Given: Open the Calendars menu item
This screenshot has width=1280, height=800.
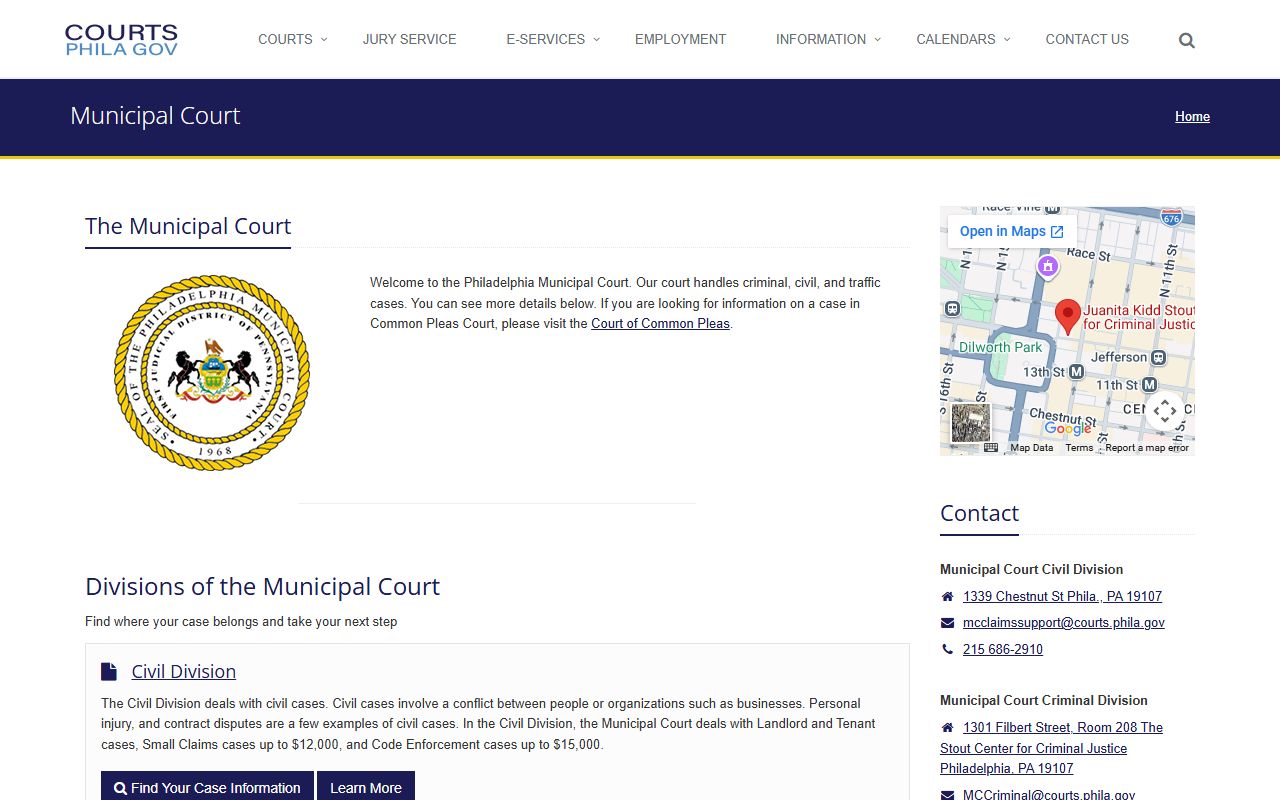Looking at the screenshot, I should (956, 39).
